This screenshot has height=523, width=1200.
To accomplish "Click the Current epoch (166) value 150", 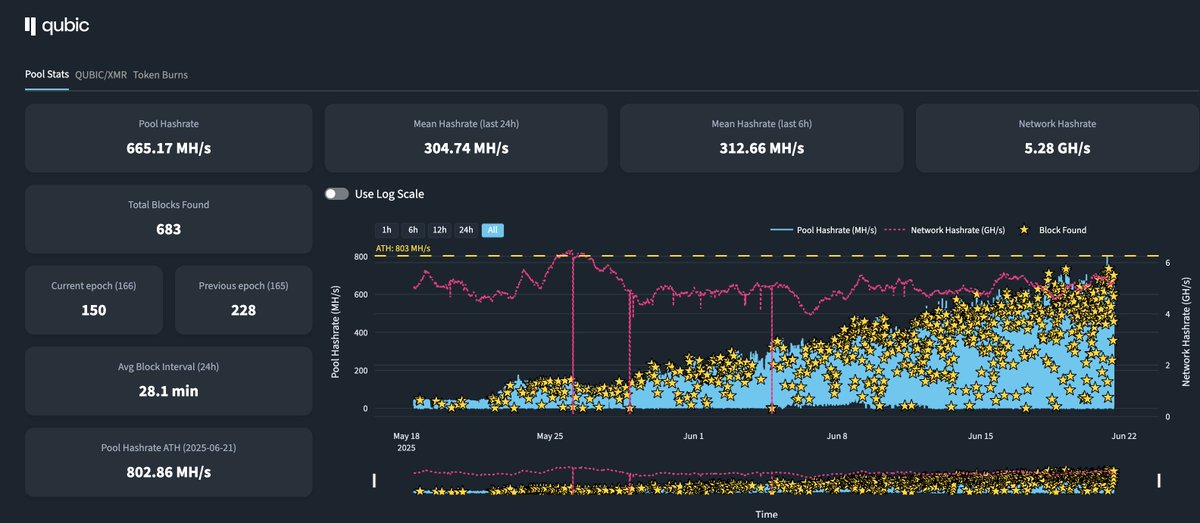I will pyautogui.click(x=94, y=310).
